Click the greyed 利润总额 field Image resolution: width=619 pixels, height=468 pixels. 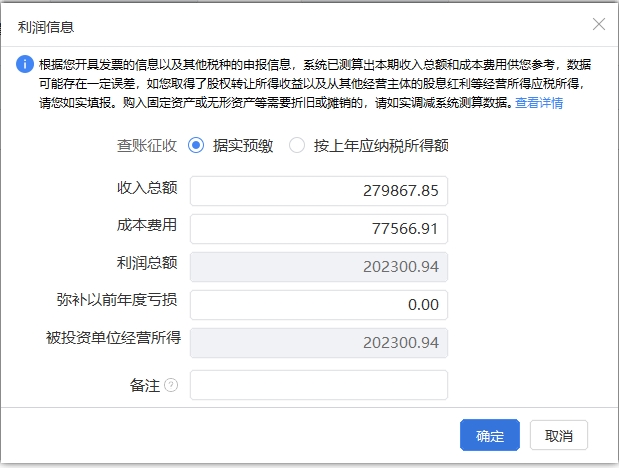coord(319,267)
